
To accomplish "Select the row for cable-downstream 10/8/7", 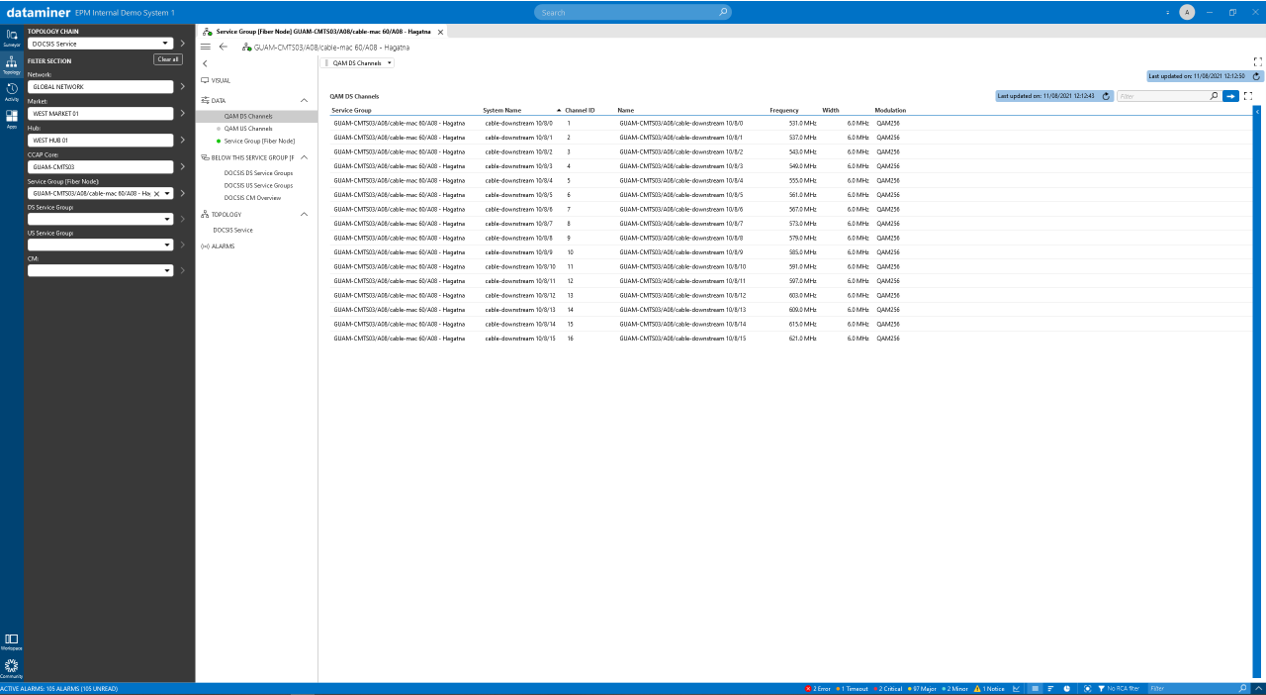I will point(790,224).
